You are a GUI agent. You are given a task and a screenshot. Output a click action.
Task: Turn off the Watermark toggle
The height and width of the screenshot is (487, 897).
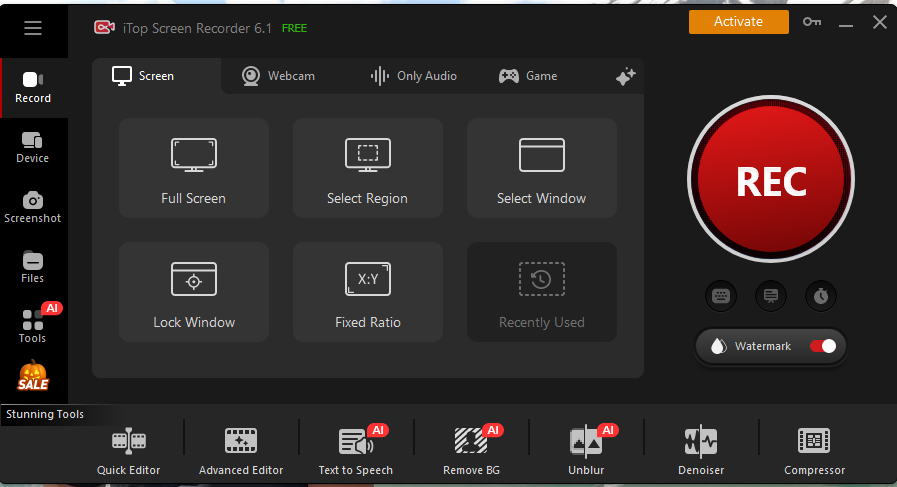point(822,346)
